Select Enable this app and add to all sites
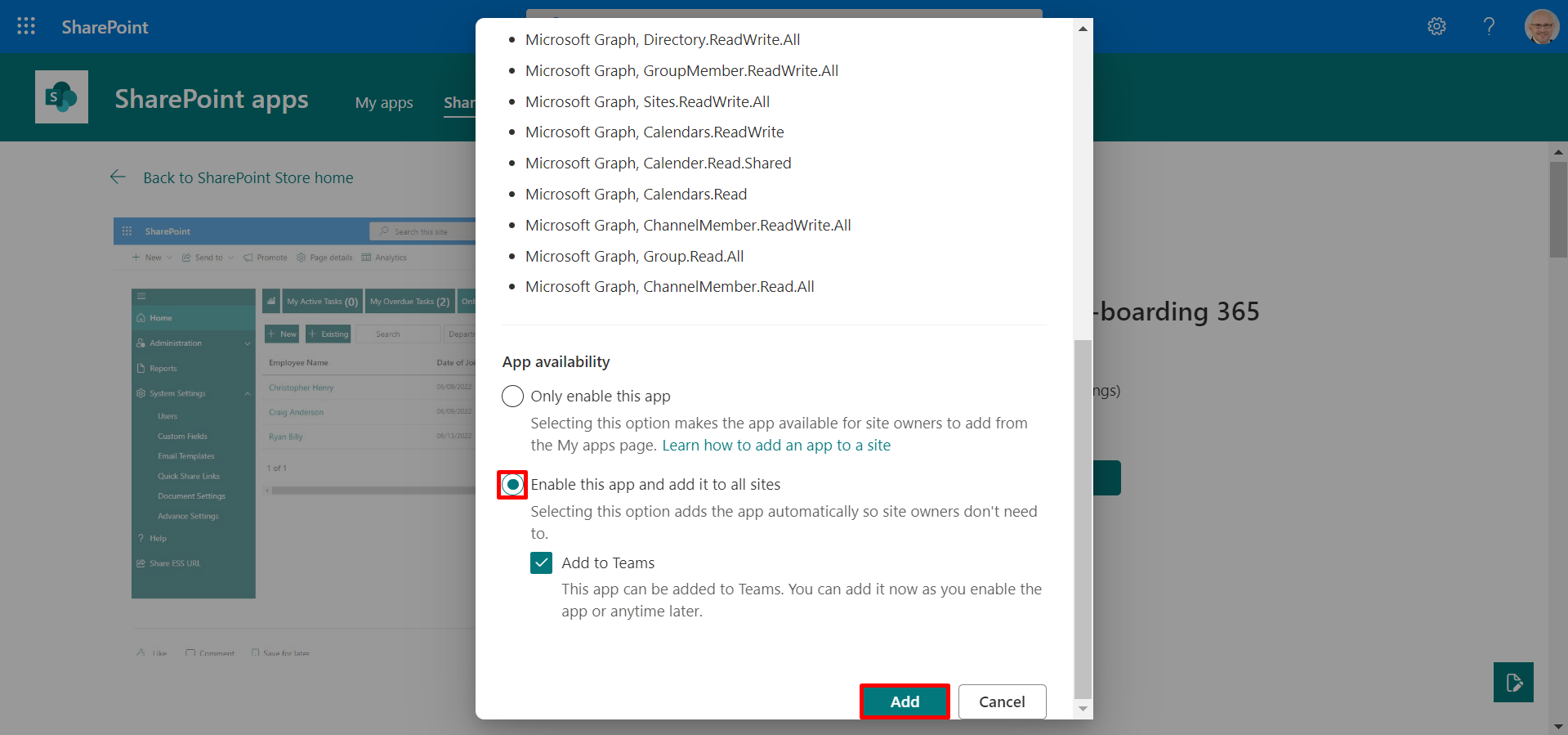Screen dimensions: 1568x735 (x=512, y=485)
